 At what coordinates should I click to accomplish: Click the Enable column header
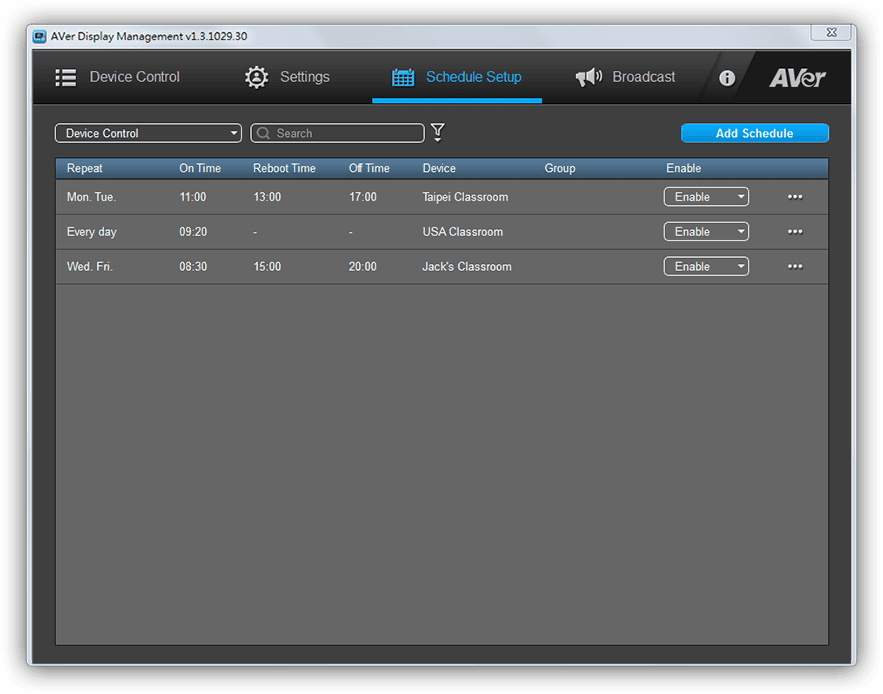684,168
